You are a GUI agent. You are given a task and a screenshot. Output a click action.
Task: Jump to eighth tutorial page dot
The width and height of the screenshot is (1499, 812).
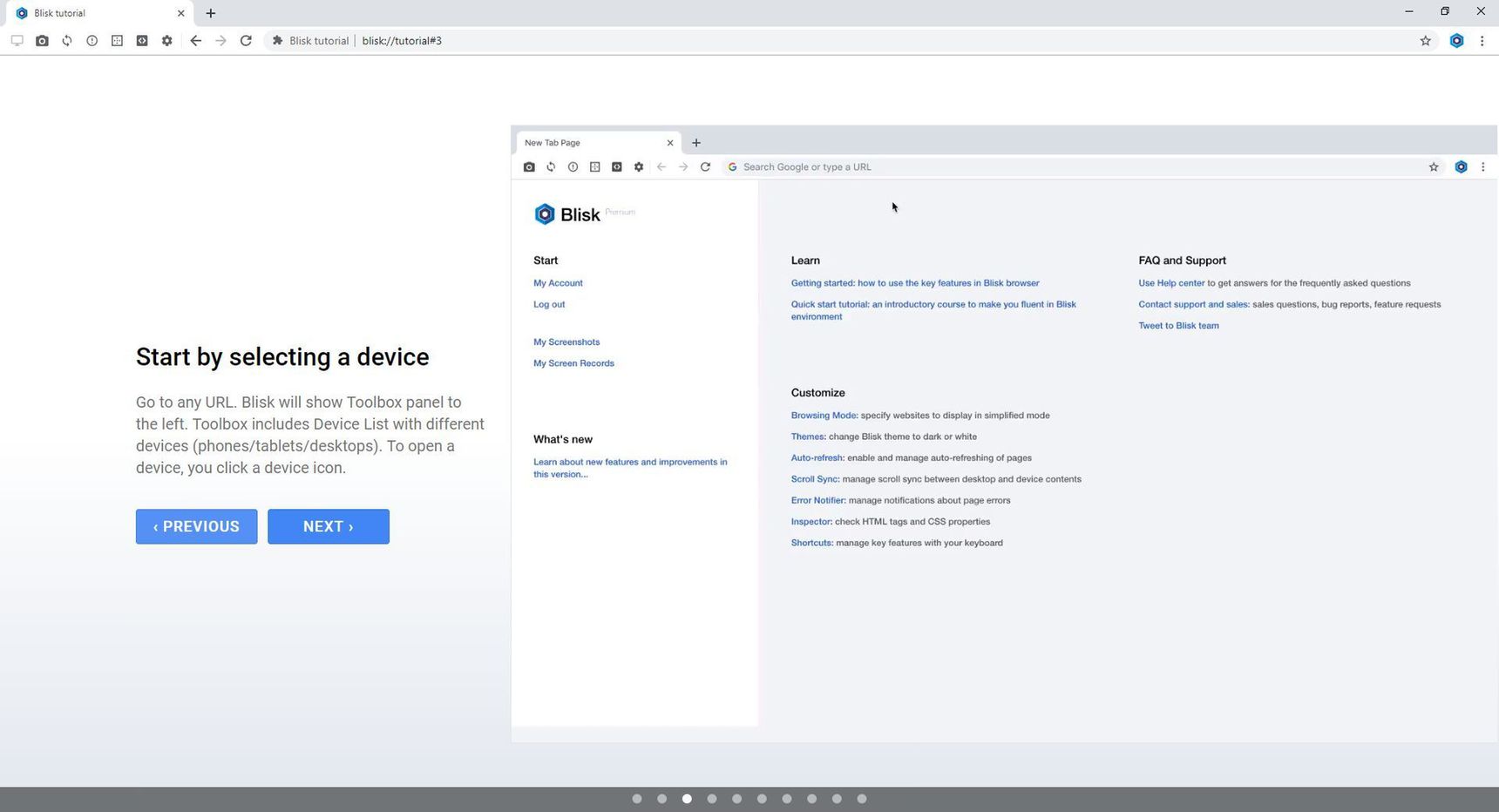[812, 799]
